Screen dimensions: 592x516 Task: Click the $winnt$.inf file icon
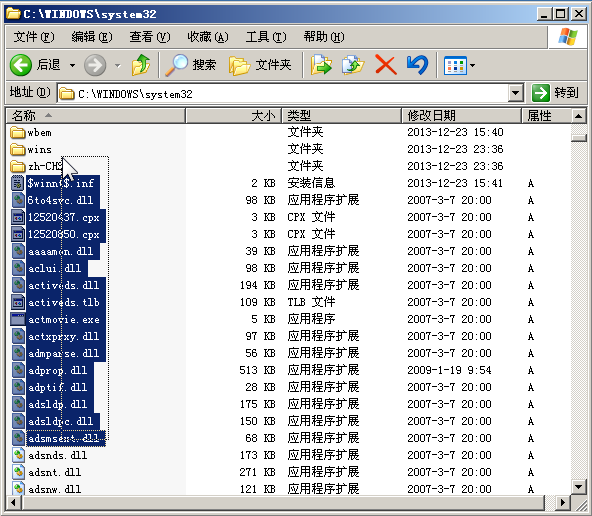pos(18,183)
